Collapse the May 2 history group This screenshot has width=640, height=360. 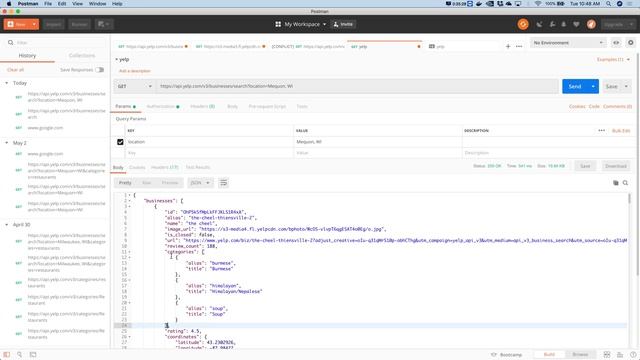tap(7, 143)
